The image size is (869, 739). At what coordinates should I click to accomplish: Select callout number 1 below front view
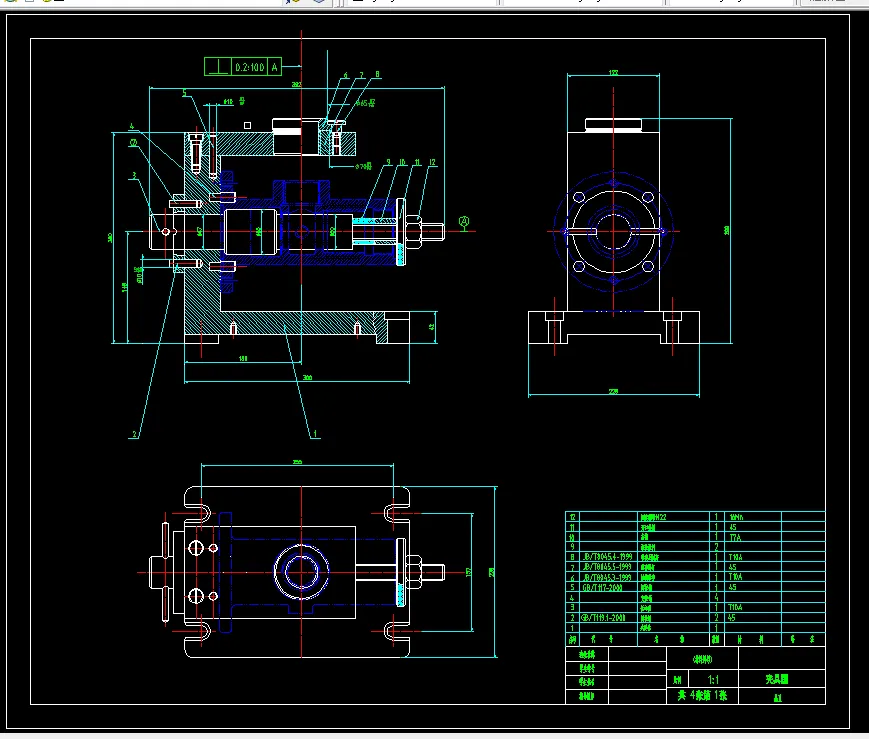315,434
